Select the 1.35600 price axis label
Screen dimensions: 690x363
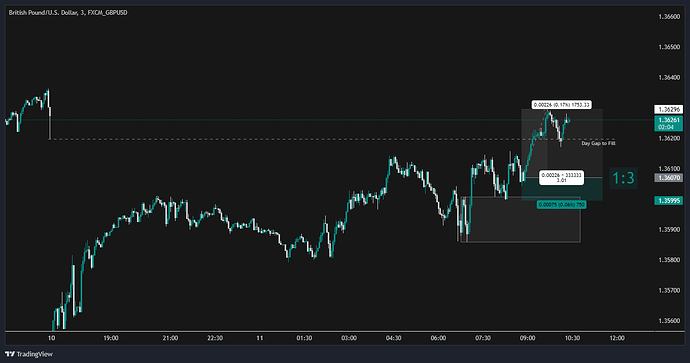pyautogui.click(x=669, y=321)
